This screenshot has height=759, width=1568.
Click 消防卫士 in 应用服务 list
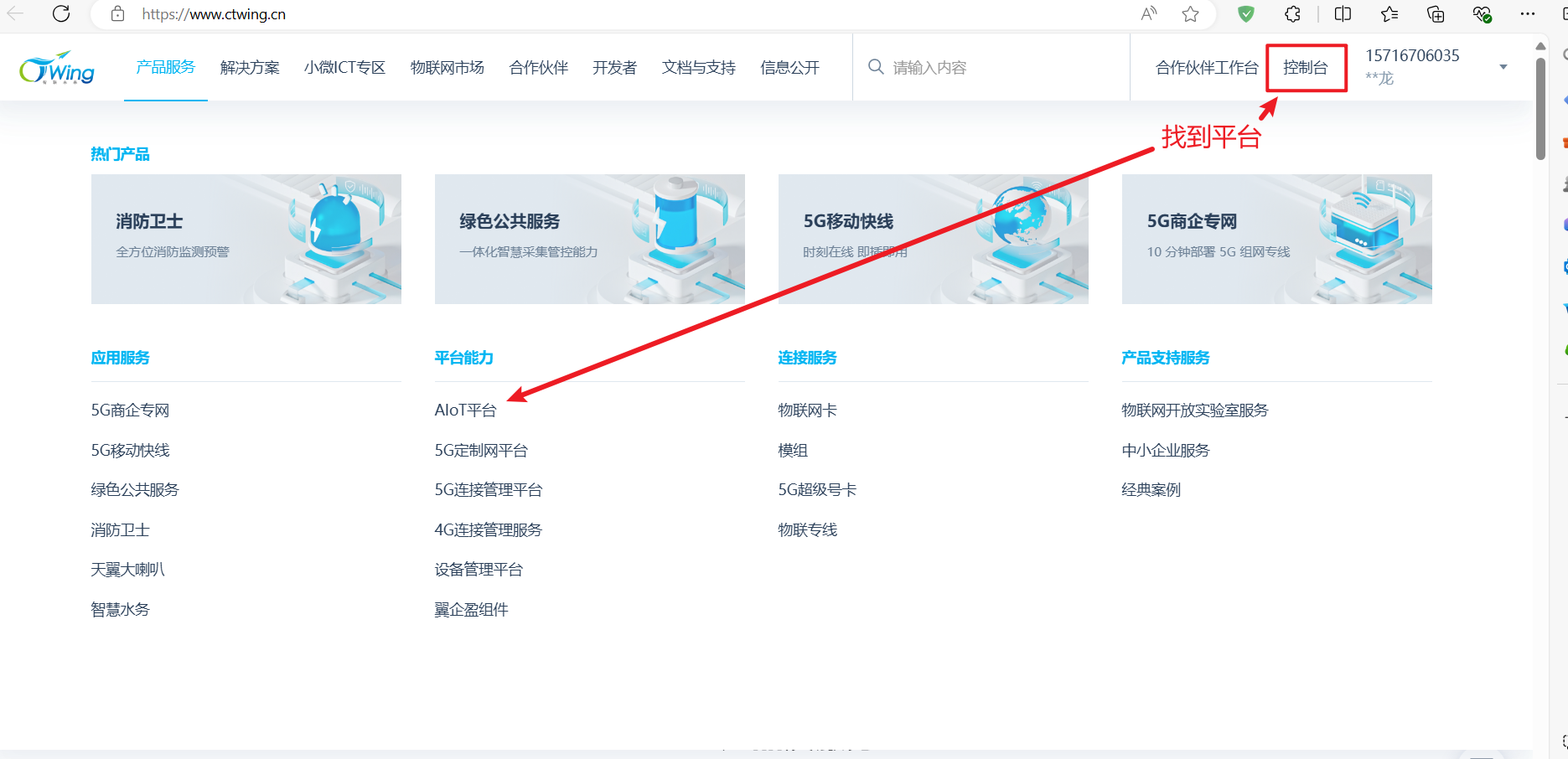(x=120, y=530)
